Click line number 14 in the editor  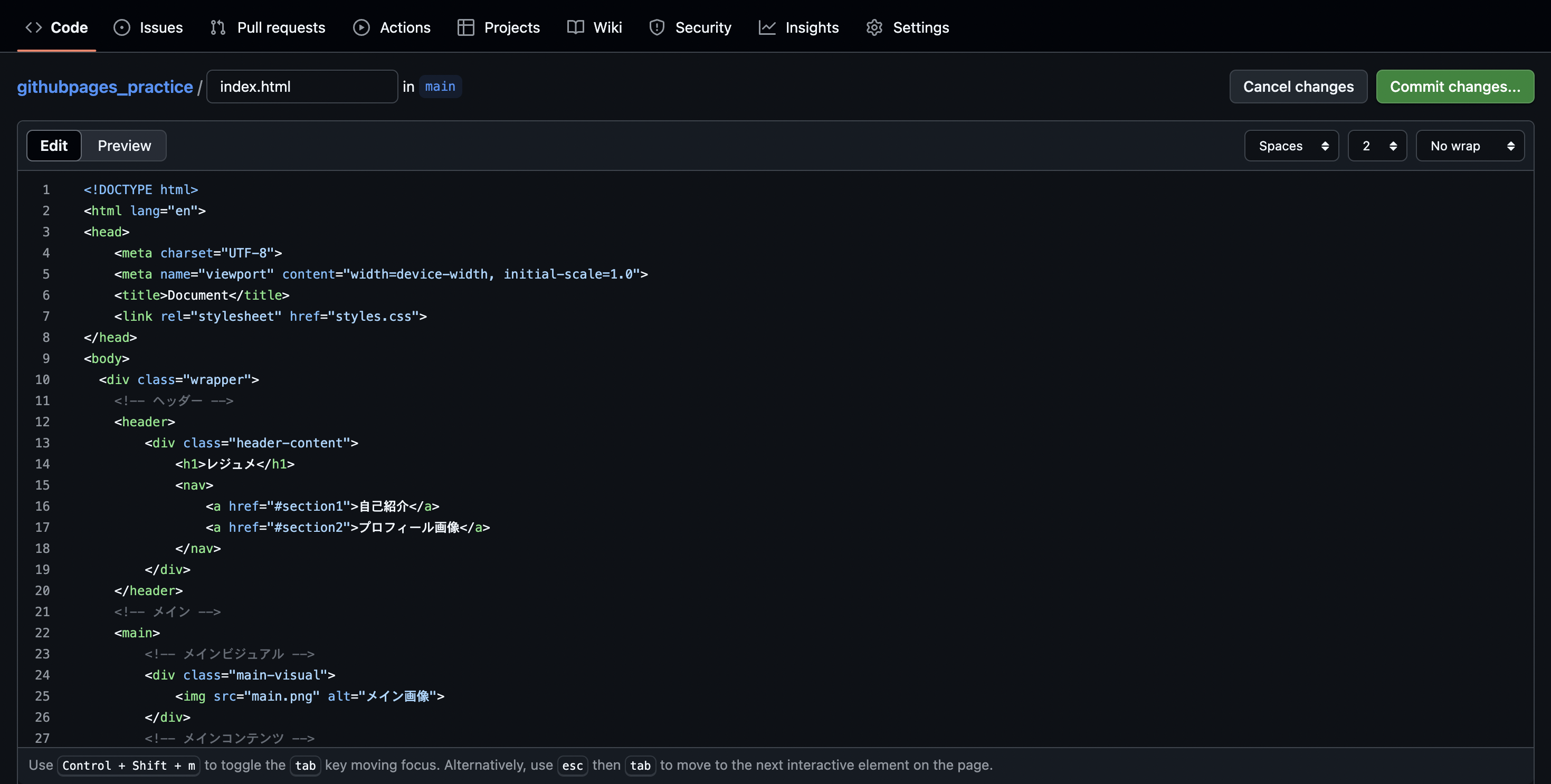click(43, 464)
